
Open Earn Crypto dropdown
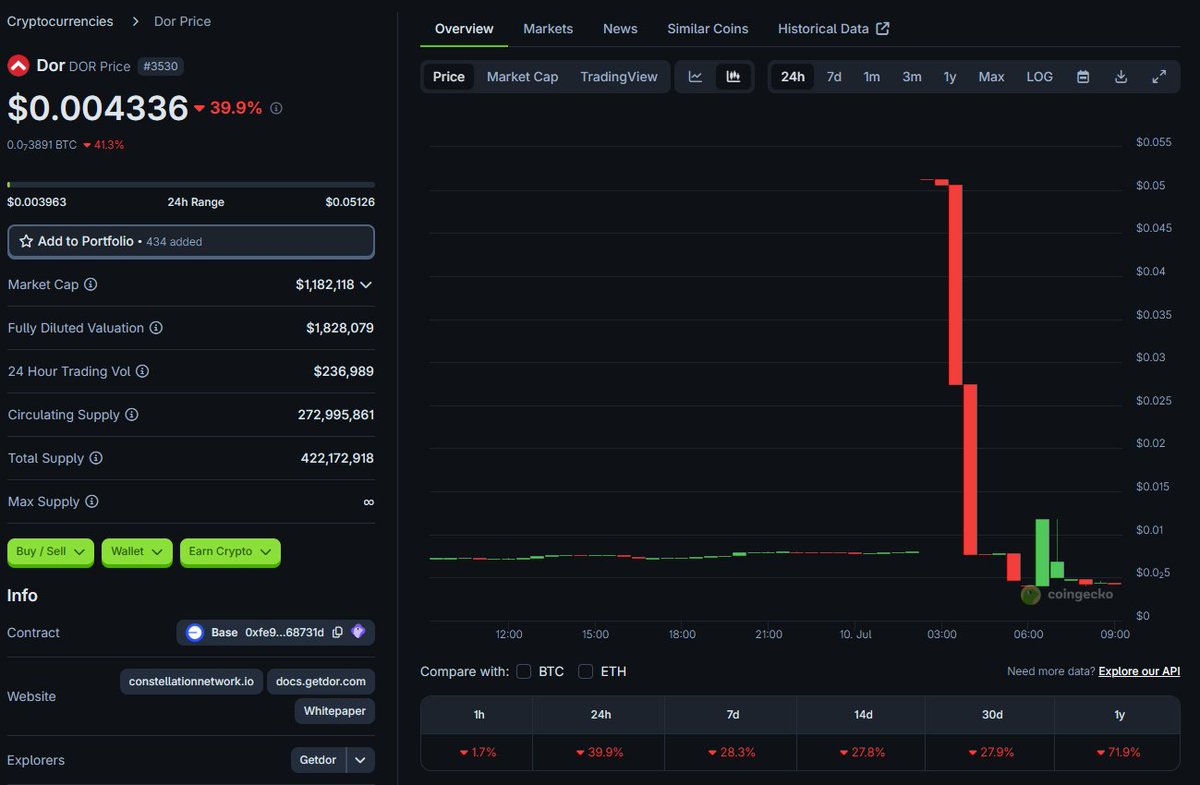pos(230,551)
